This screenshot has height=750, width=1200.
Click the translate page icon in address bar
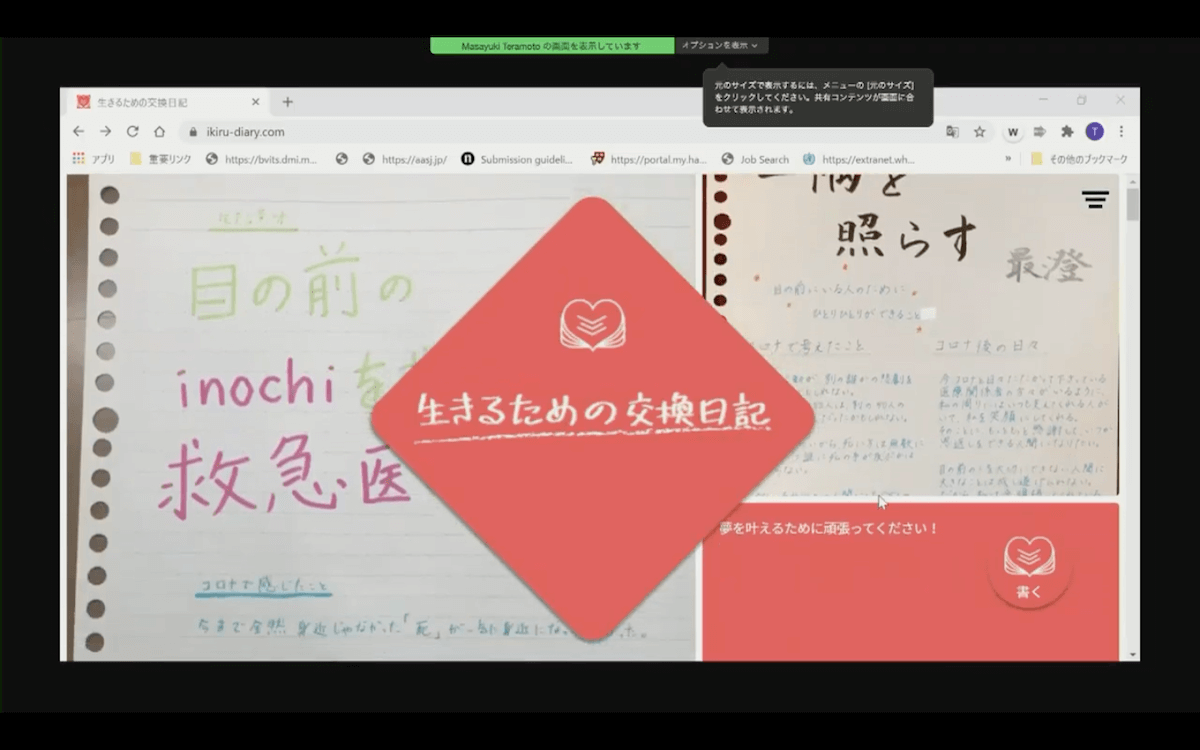(x=952, y=131)
